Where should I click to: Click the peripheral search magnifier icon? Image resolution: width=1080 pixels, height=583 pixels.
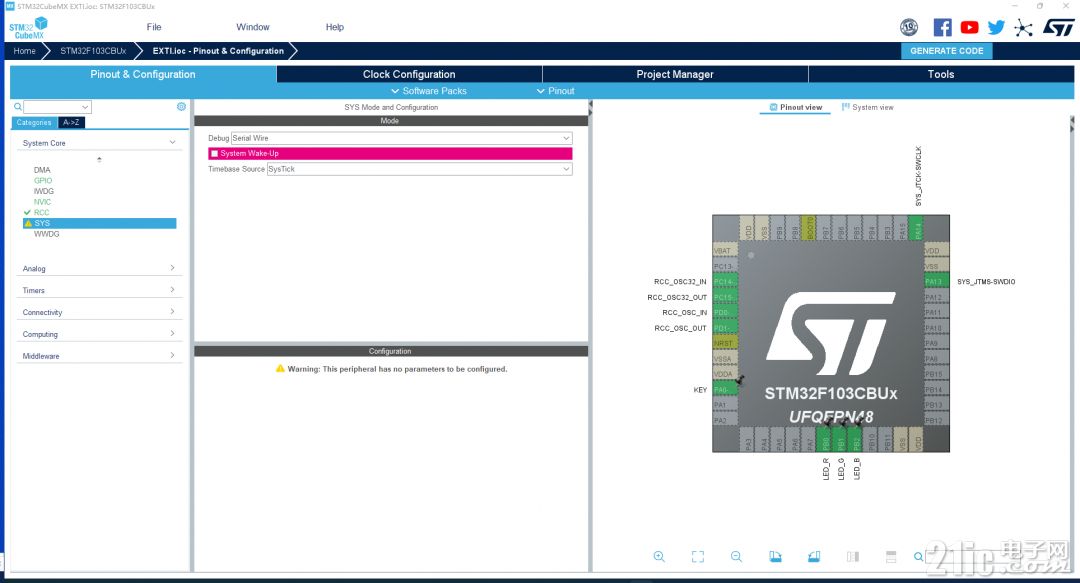pyautogui.click(x=18, y=107)
